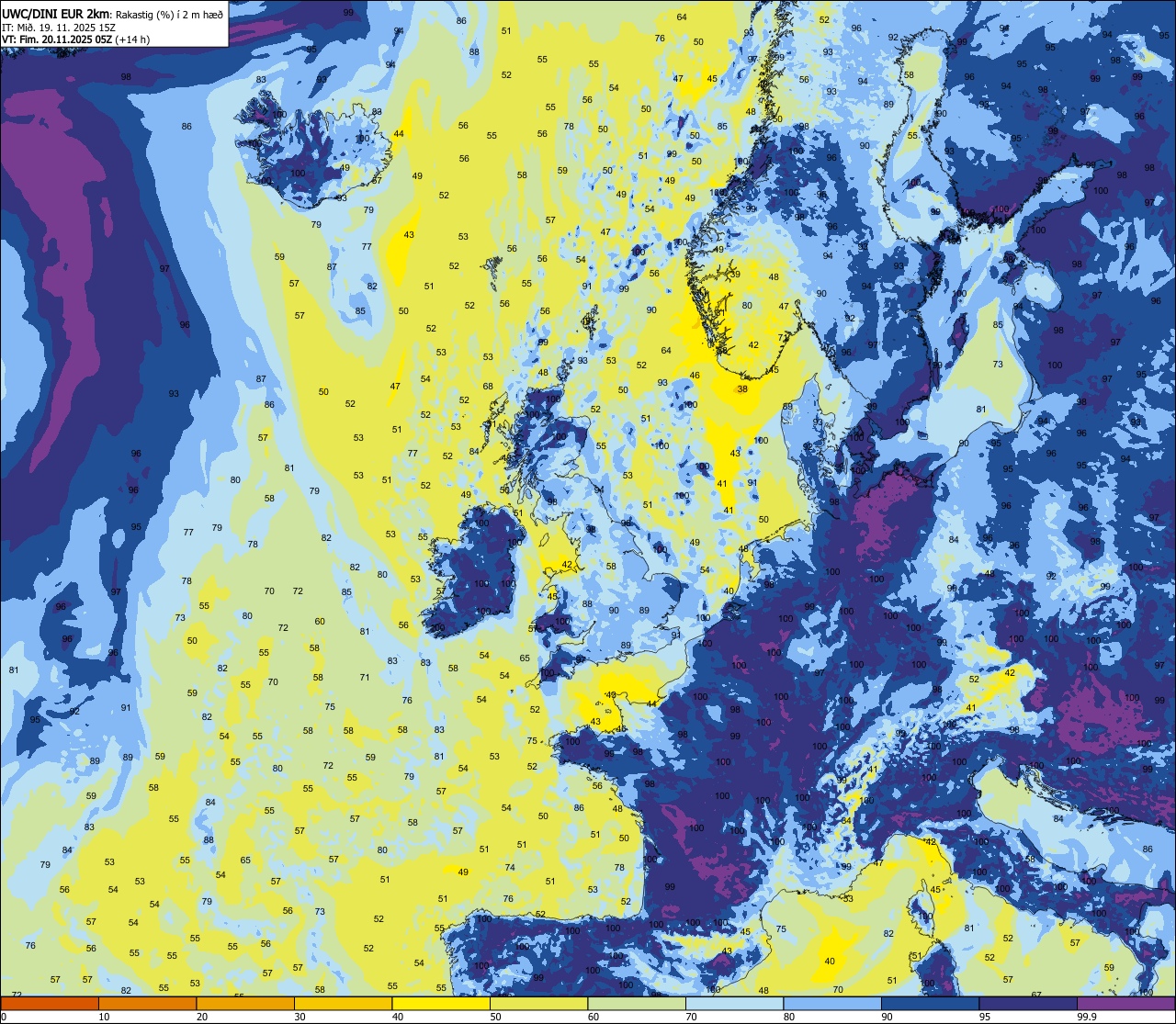Screen dimensions: 1176x1024
Task: Click the '80' label on the color scale
Action: (789, 1017)
